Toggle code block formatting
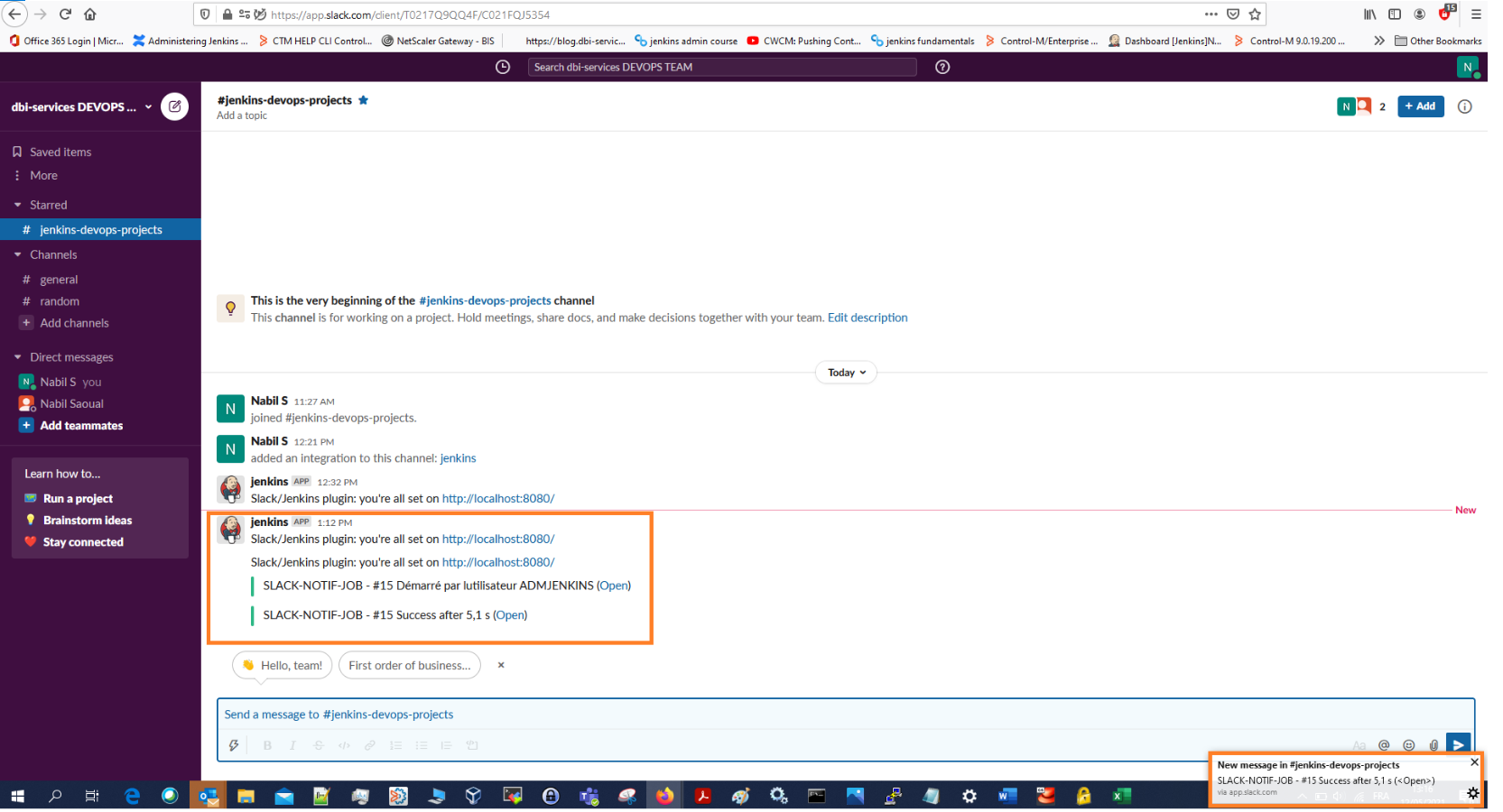This screenshot has height=812, width=1503. pos(471,745)
